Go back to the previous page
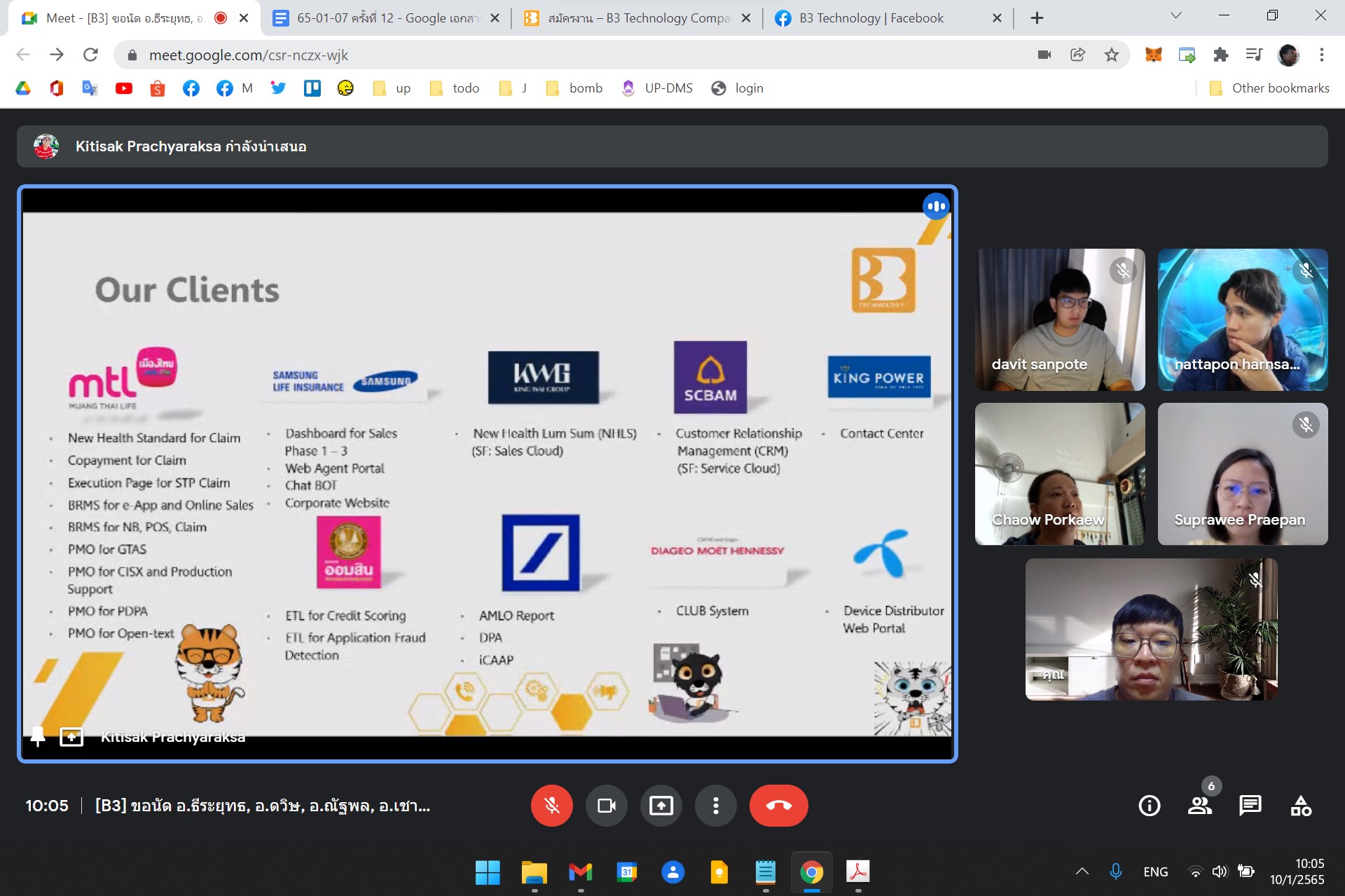The image size is (1345, 896). [x=23, y=55]
